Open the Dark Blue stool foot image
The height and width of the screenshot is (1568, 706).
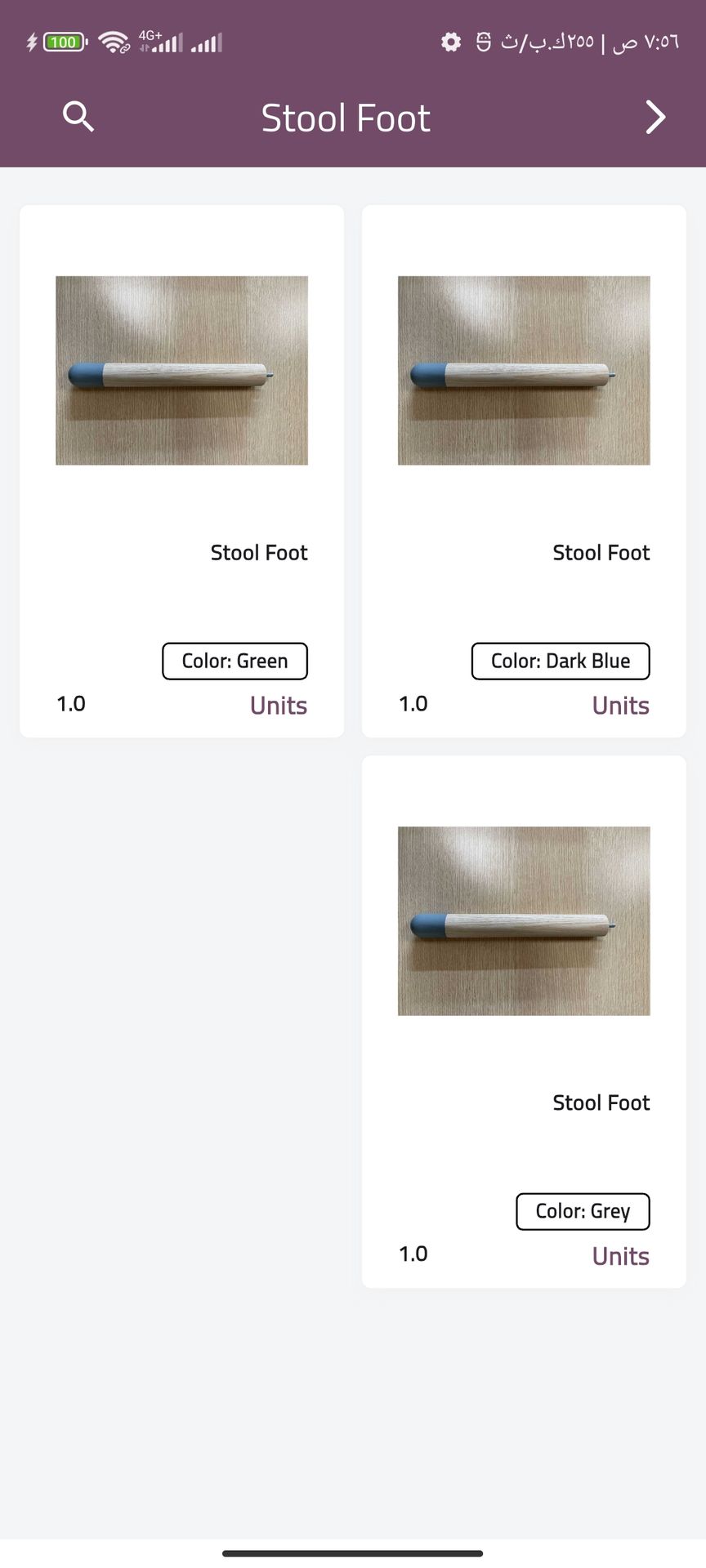[524, 370]
